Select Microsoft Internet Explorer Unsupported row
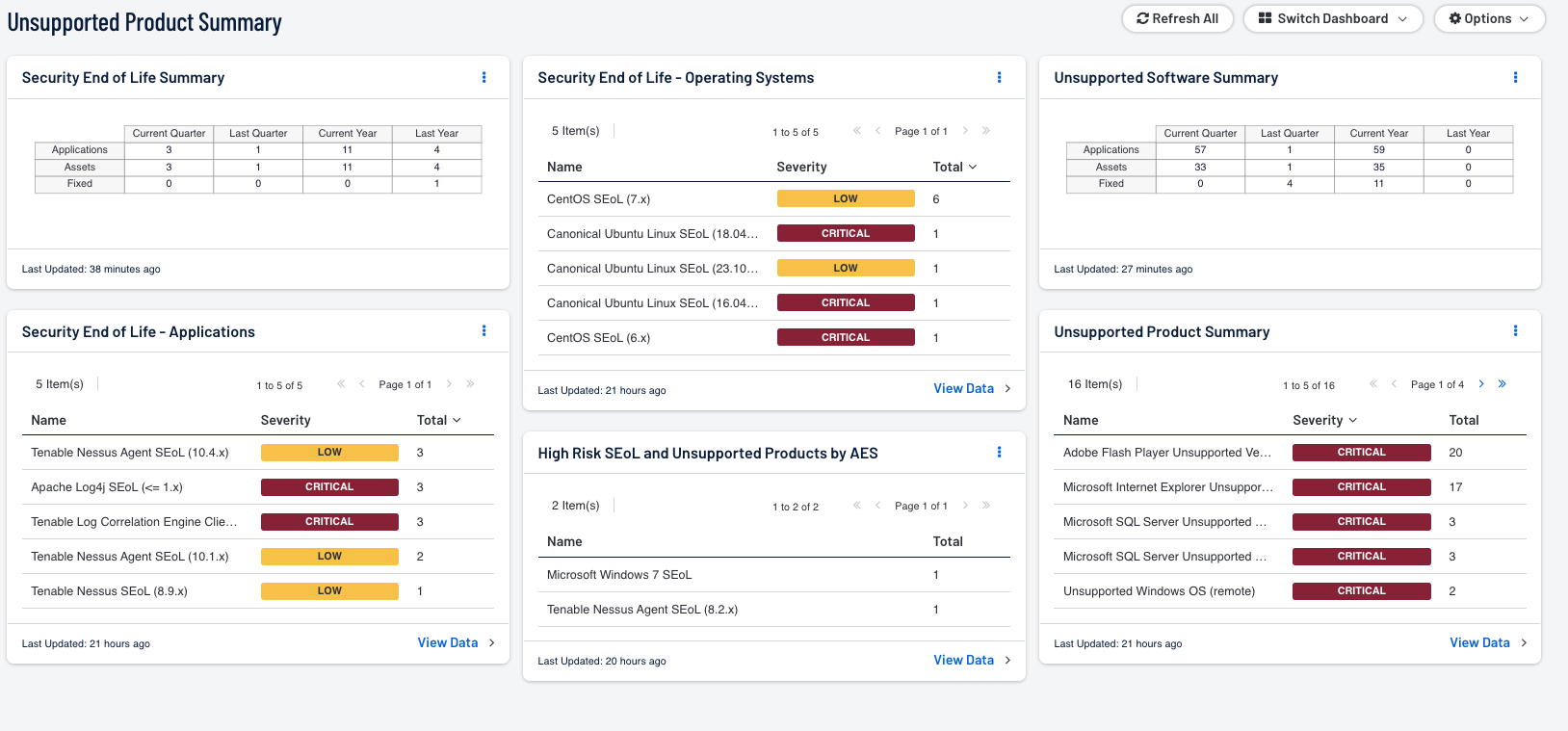1568x731 pixels. tap(1291, 487)
